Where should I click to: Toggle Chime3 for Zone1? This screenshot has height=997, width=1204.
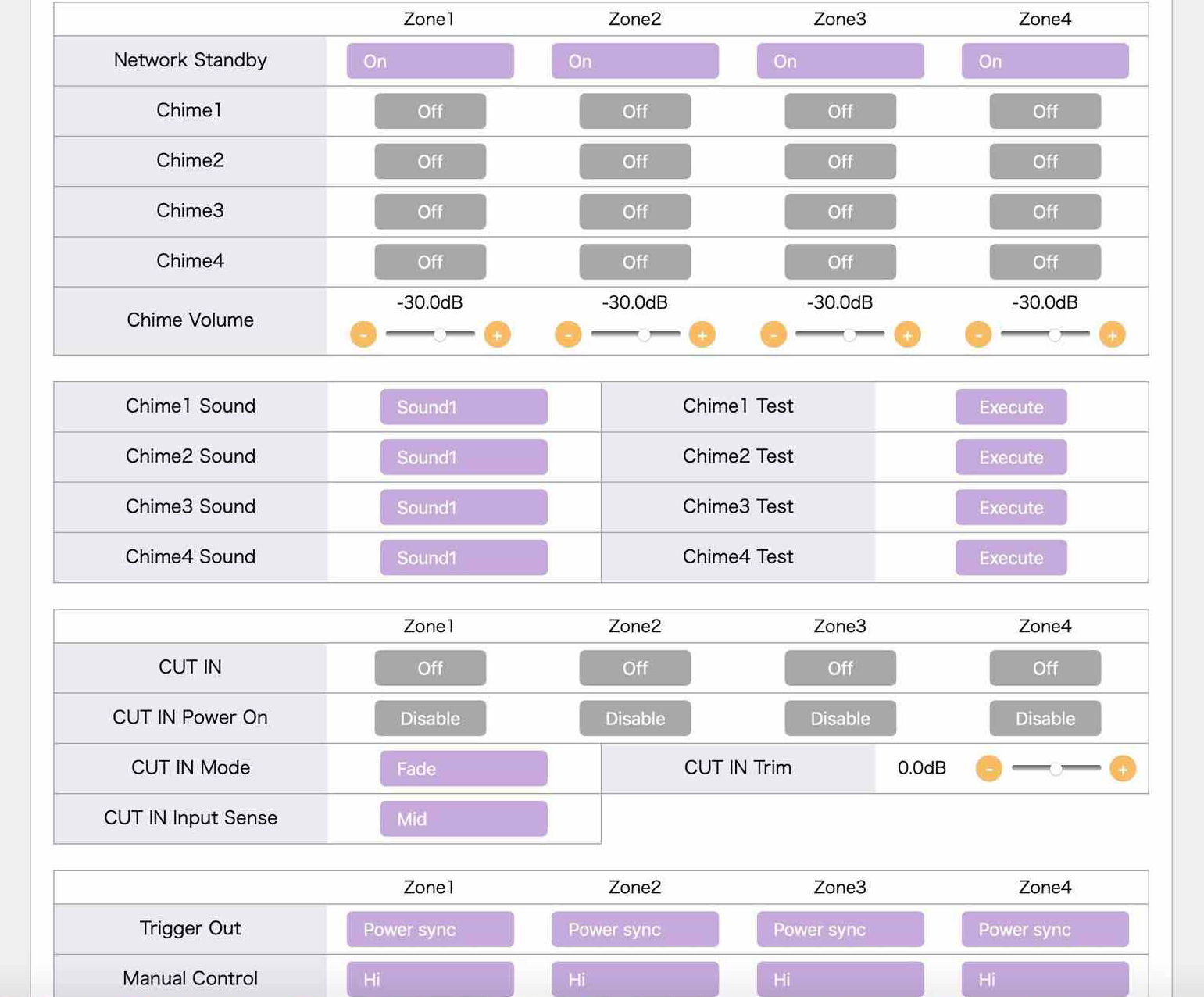point(430,211)
